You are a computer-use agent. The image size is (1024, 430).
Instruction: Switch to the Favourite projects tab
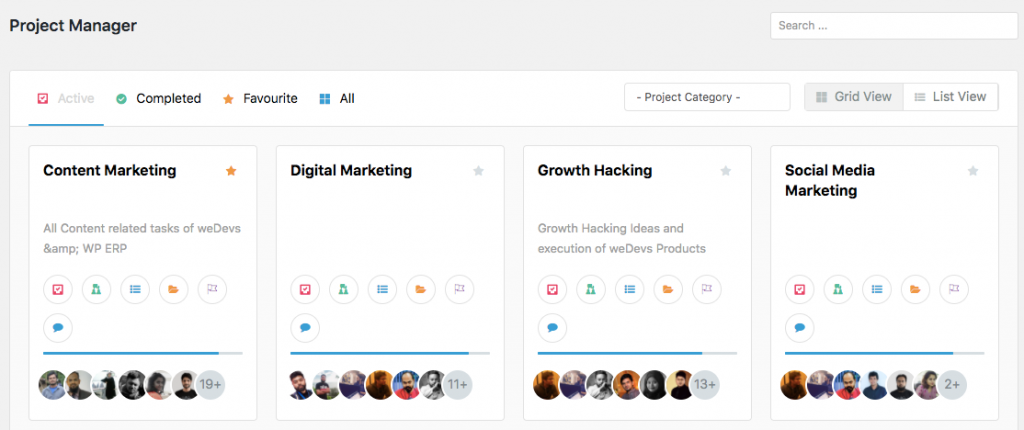(x=260, y=98)
